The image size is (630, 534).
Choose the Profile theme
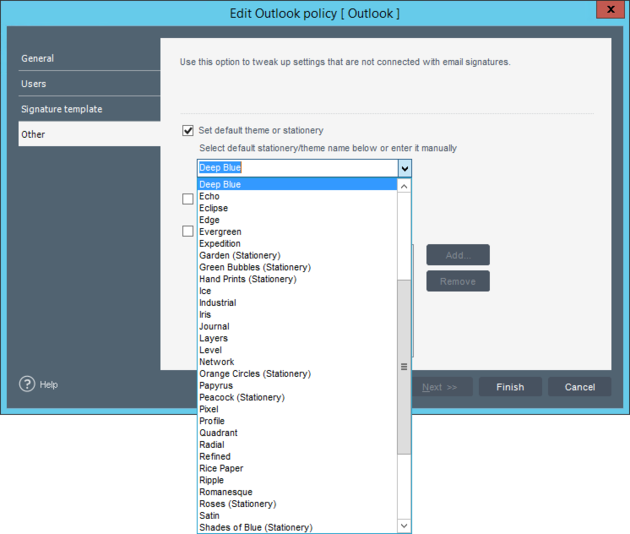click(297, 421)
